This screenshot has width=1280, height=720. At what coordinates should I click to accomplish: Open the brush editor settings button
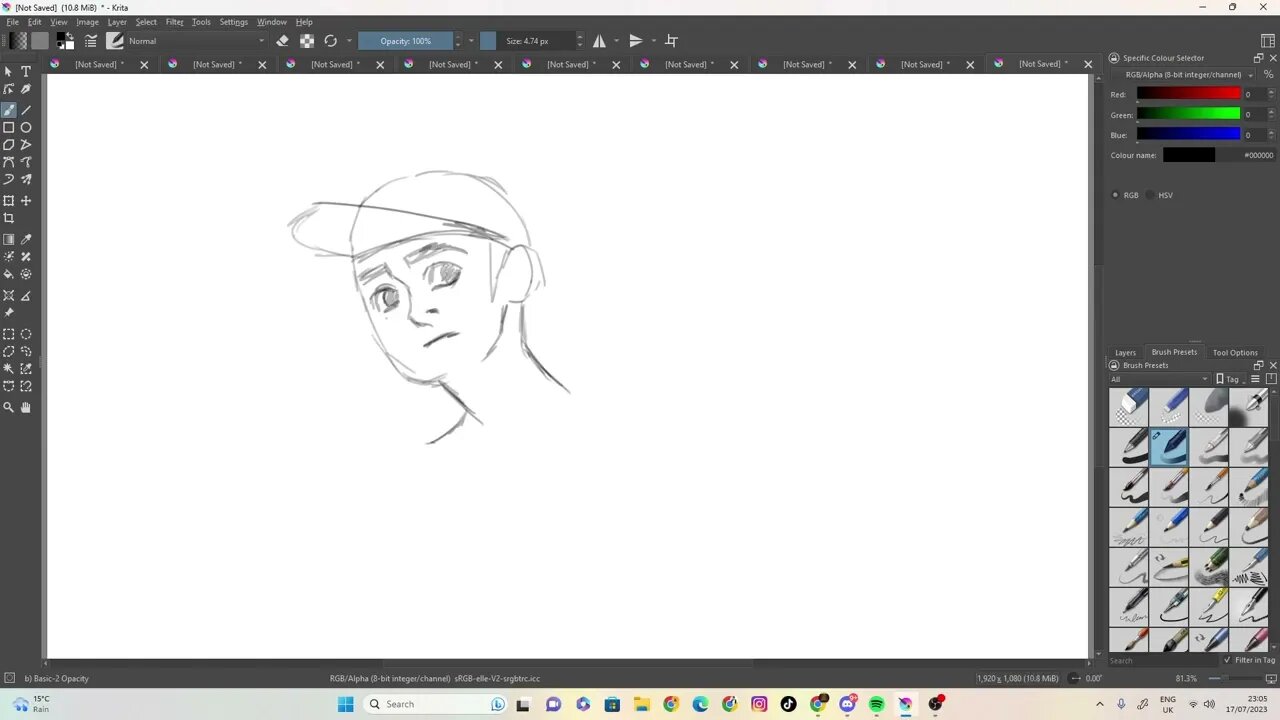point(91,41)
